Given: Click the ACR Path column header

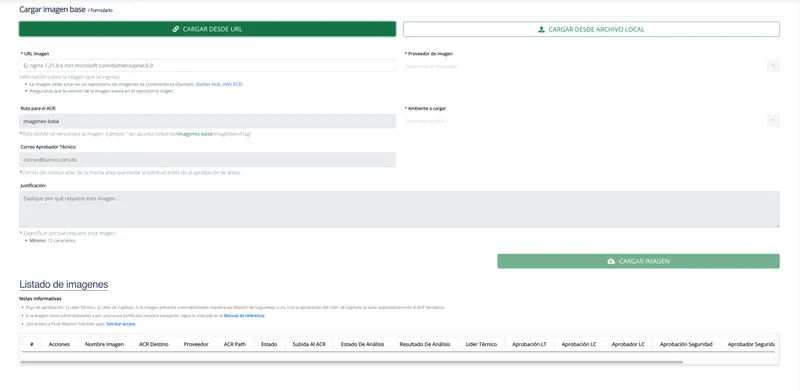Looking at the screenshot, I should (235, 345).
